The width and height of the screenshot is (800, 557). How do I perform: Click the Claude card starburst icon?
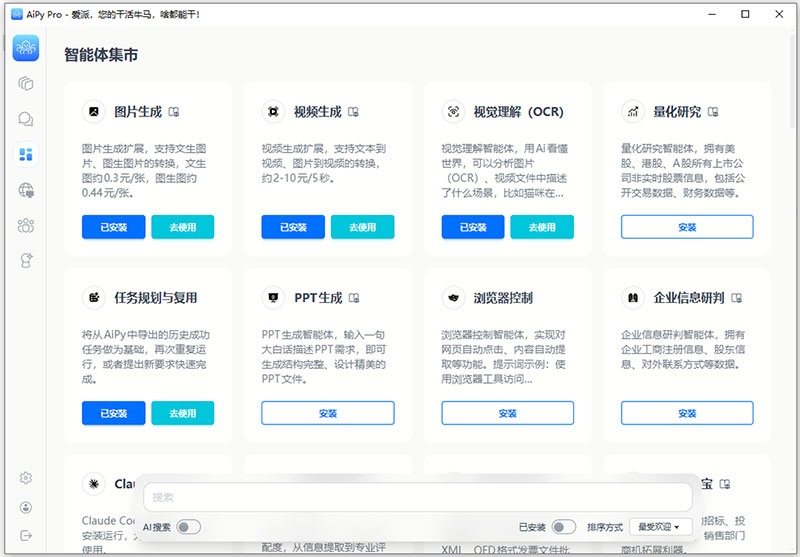(x=94, y=484)
